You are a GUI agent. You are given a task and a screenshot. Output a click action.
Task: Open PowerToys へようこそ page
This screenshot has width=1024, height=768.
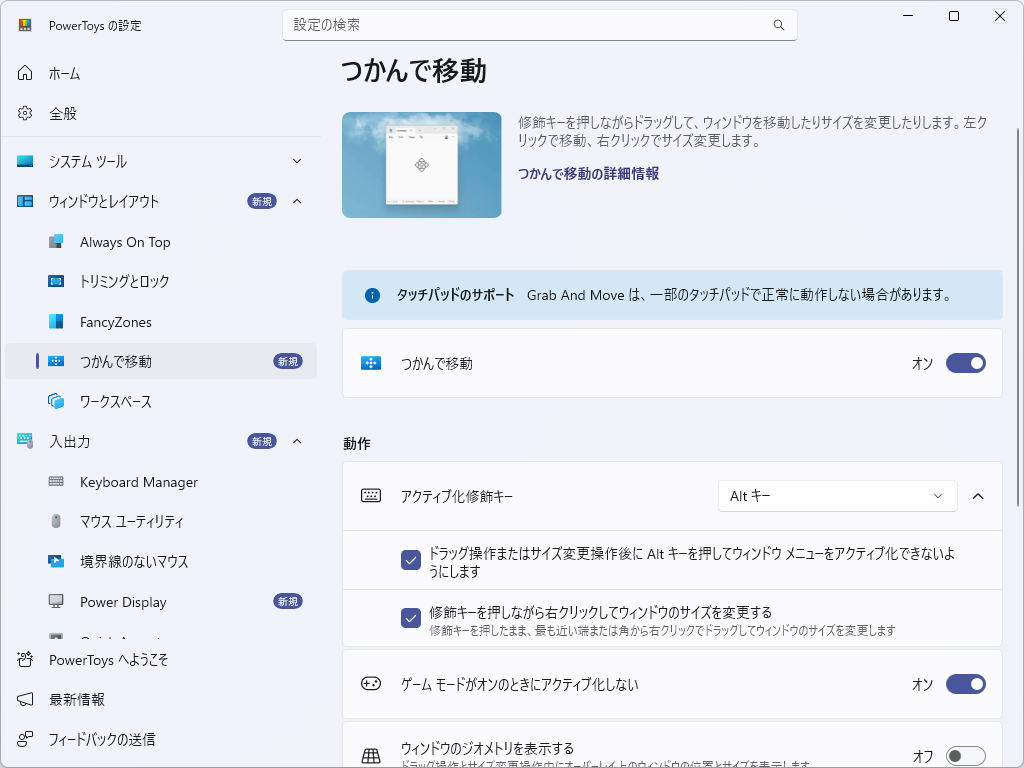(x=161, y=660)
